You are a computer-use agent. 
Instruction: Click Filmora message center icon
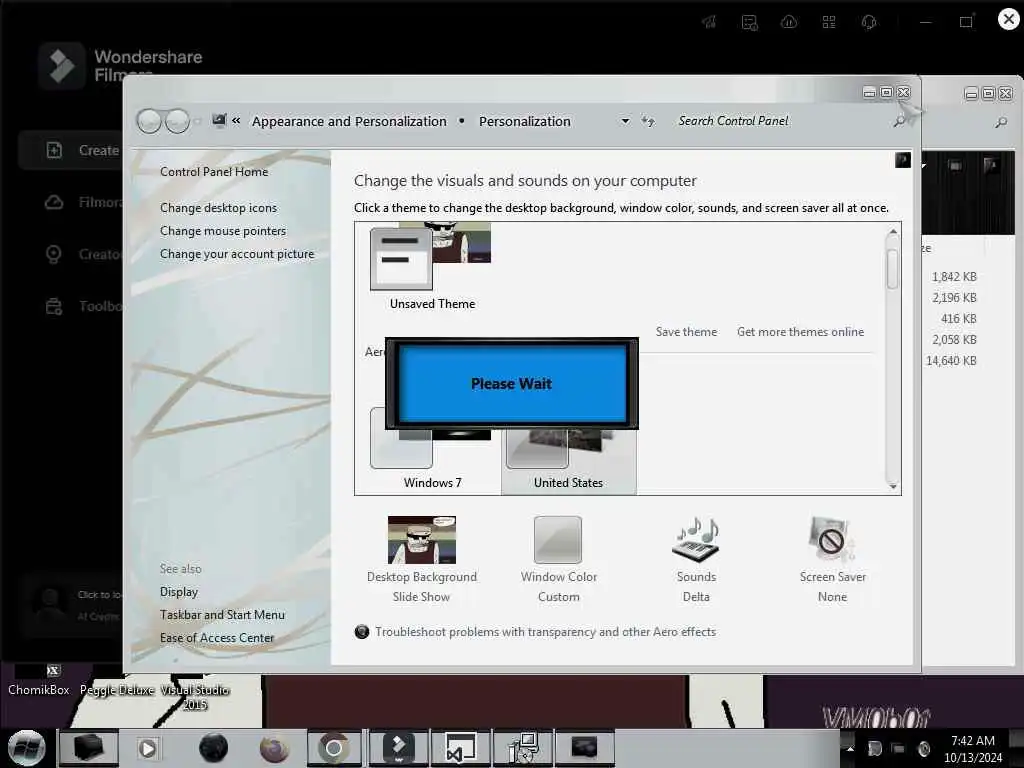[x=750, y=22]
